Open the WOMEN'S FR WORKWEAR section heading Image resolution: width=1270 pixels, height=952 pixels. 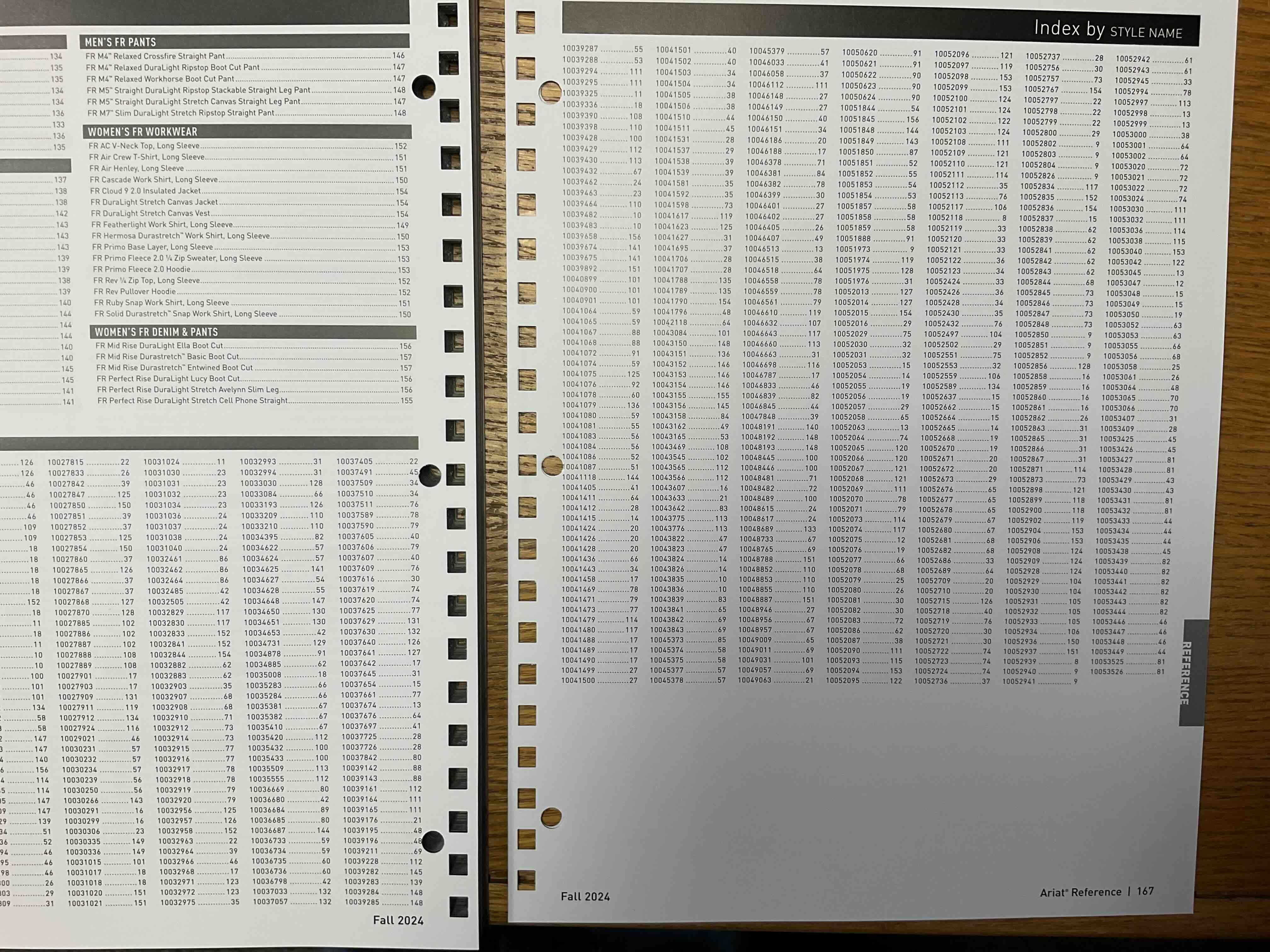[142, 132]
